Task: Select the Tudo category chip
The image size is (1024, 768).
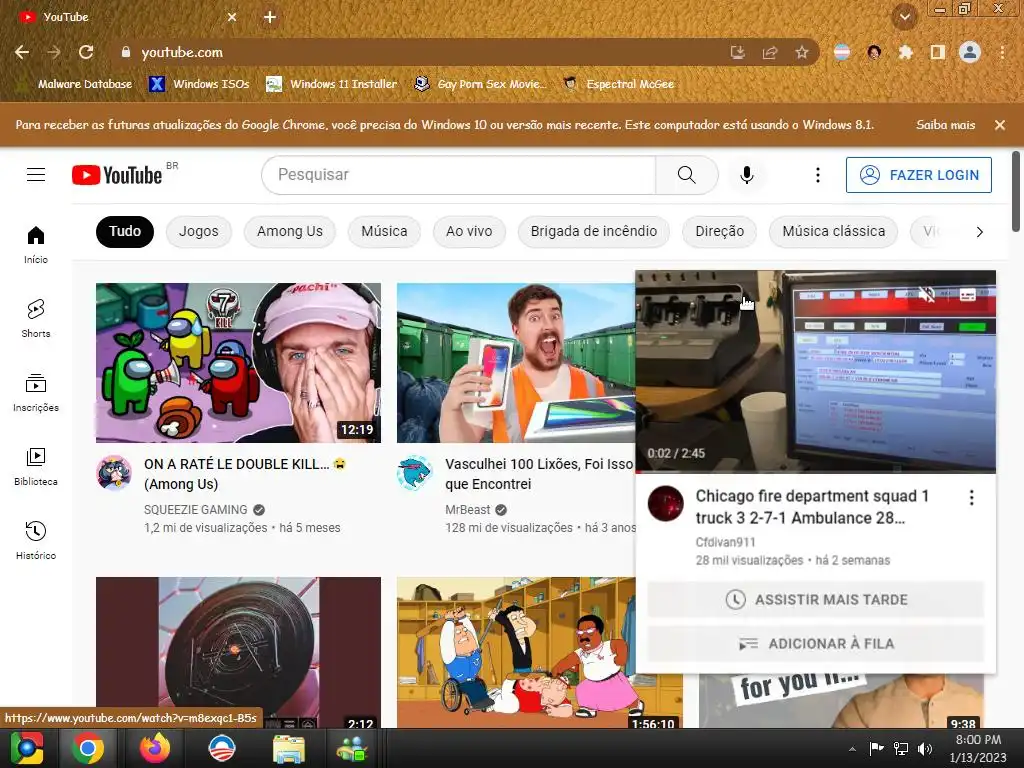Action: [125, 231]
